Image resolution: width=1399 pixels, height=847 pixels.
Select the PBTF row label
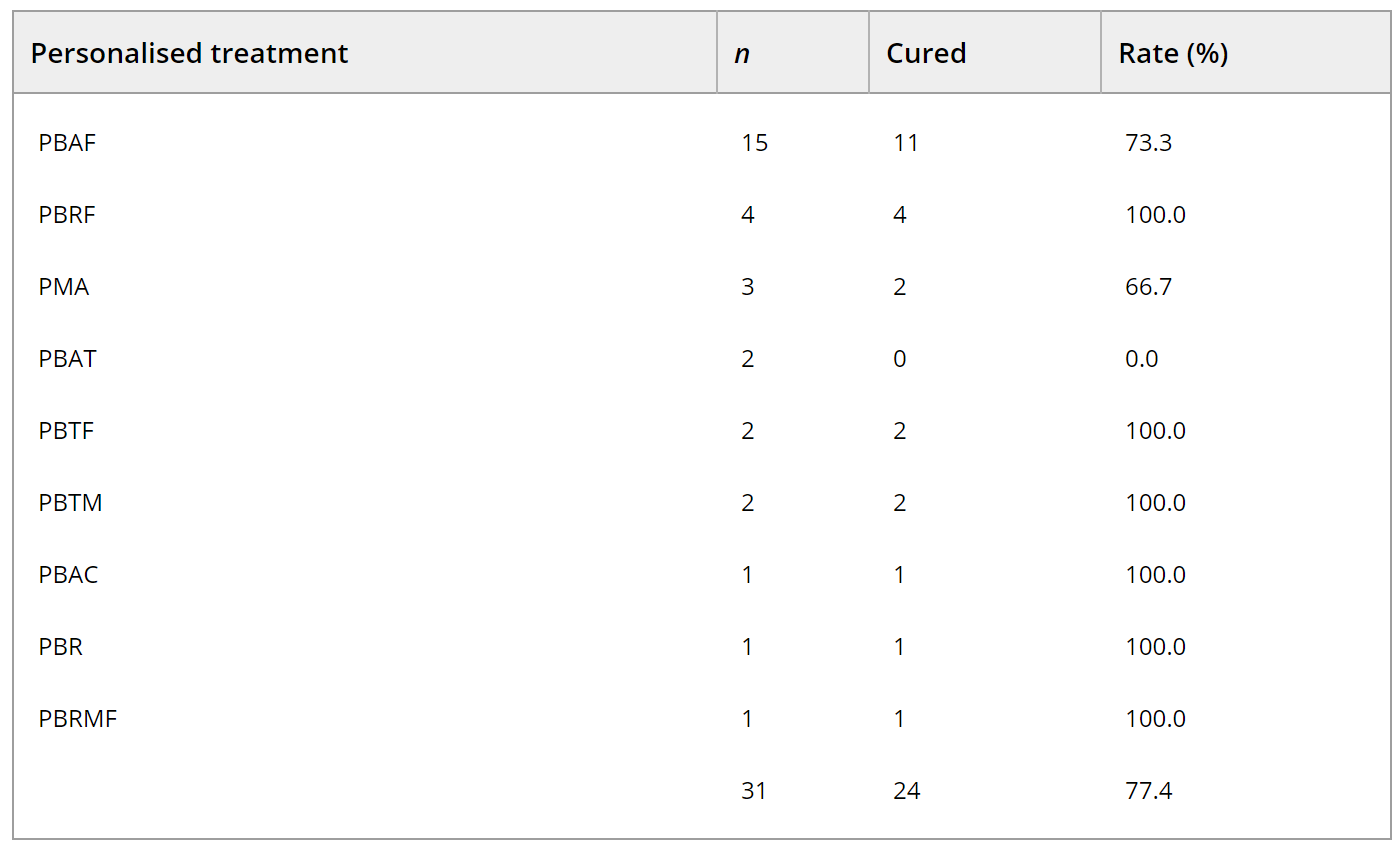point(67,431)
